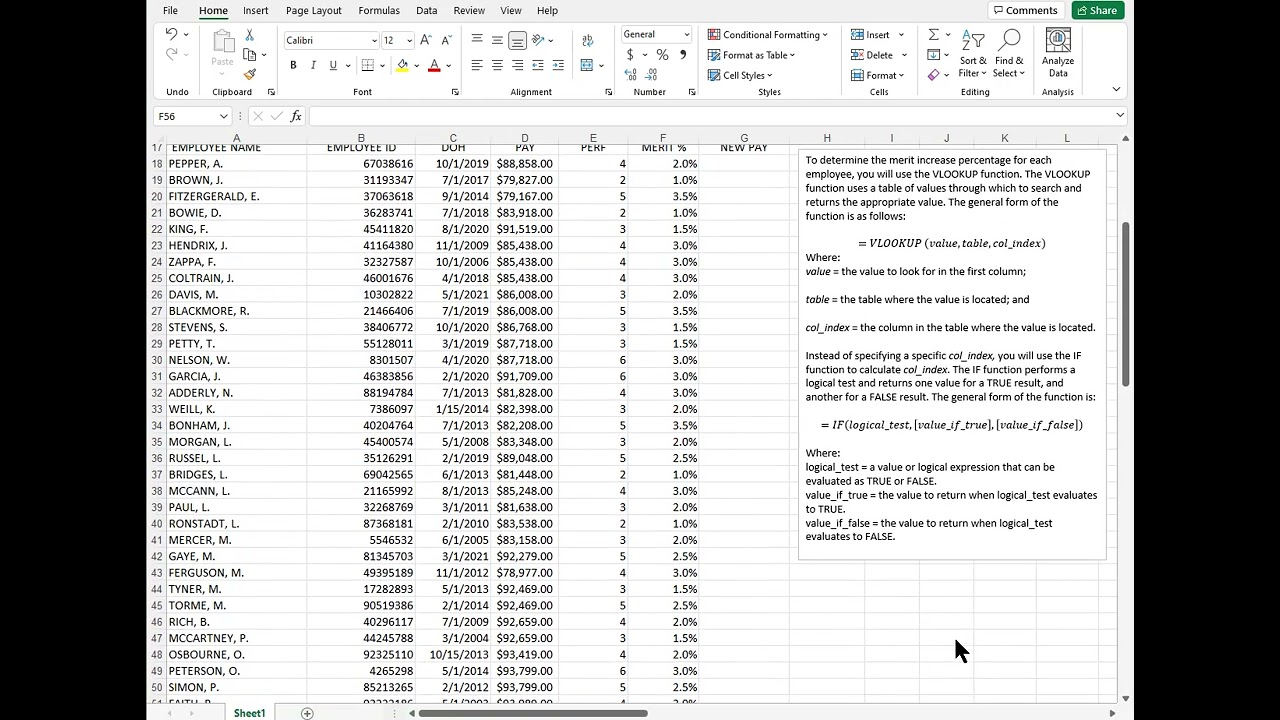
Task: Click the Decrease Indent icon
Action: tap(538, 65)
